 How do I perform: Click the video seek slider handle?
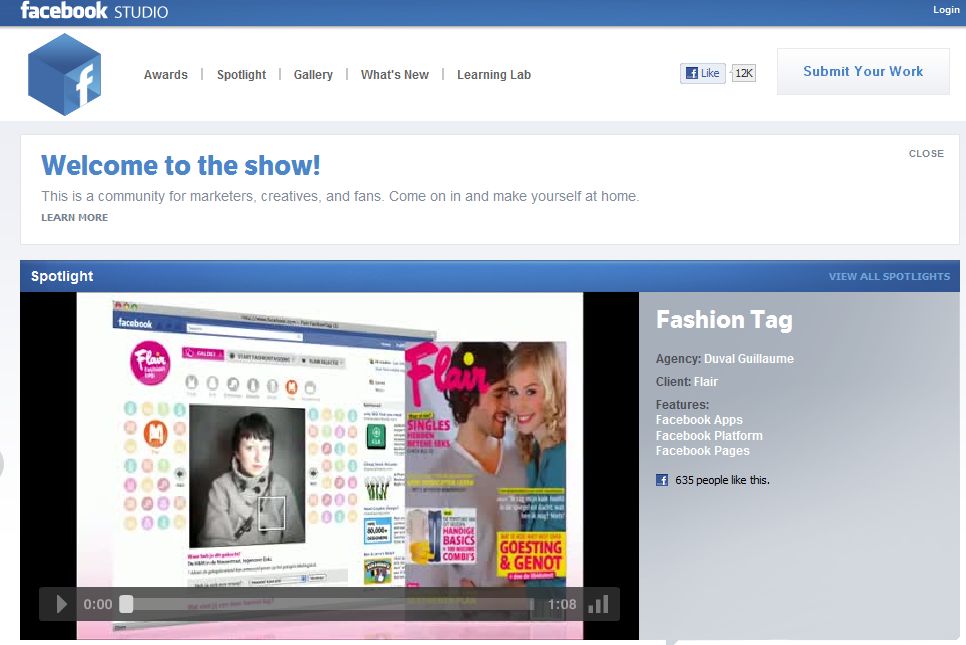coord(126,604)
